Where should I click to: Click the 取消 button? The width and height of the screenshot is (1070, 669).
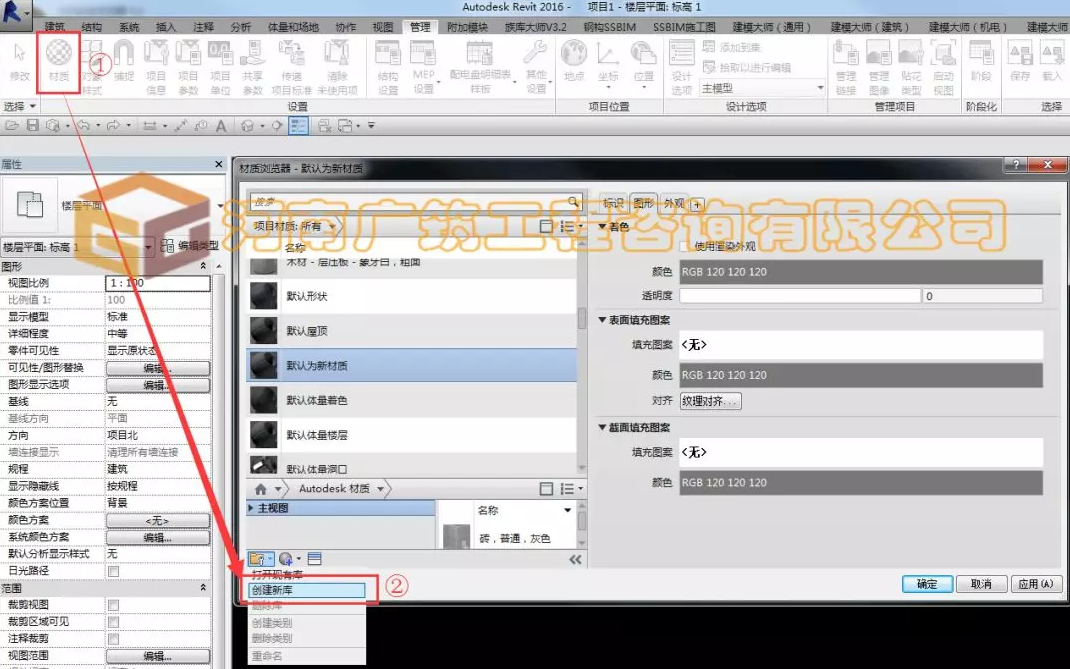tap(981, 584)
